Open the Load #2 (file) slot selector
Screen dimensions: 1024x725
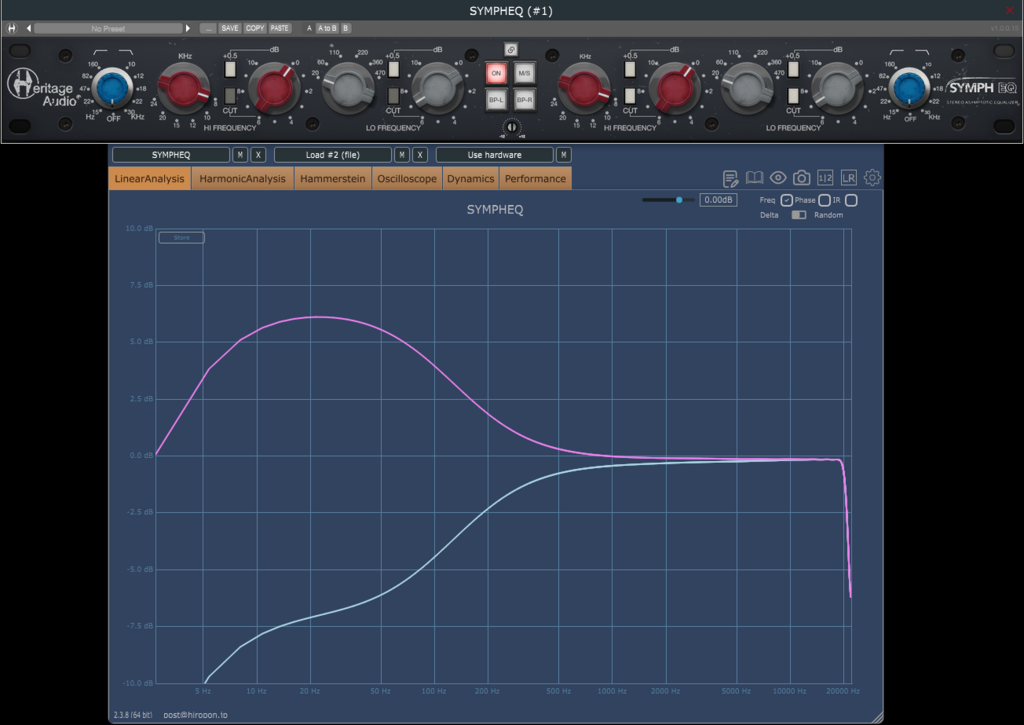coord(333,155)
